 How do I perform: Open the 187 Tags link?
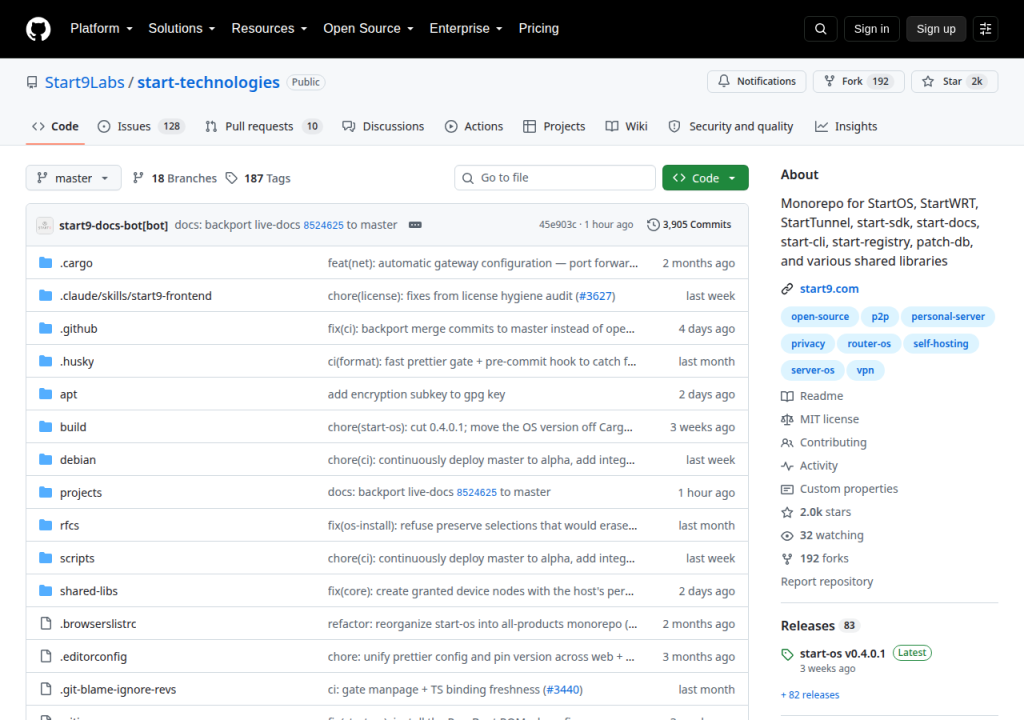point(258,178)
